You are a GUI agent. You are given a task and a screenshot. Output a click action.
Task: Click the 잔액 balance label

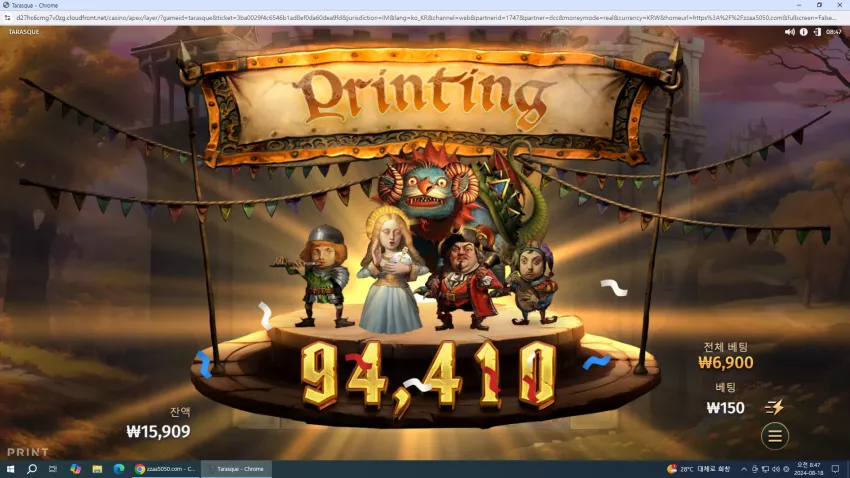point(181,412)
